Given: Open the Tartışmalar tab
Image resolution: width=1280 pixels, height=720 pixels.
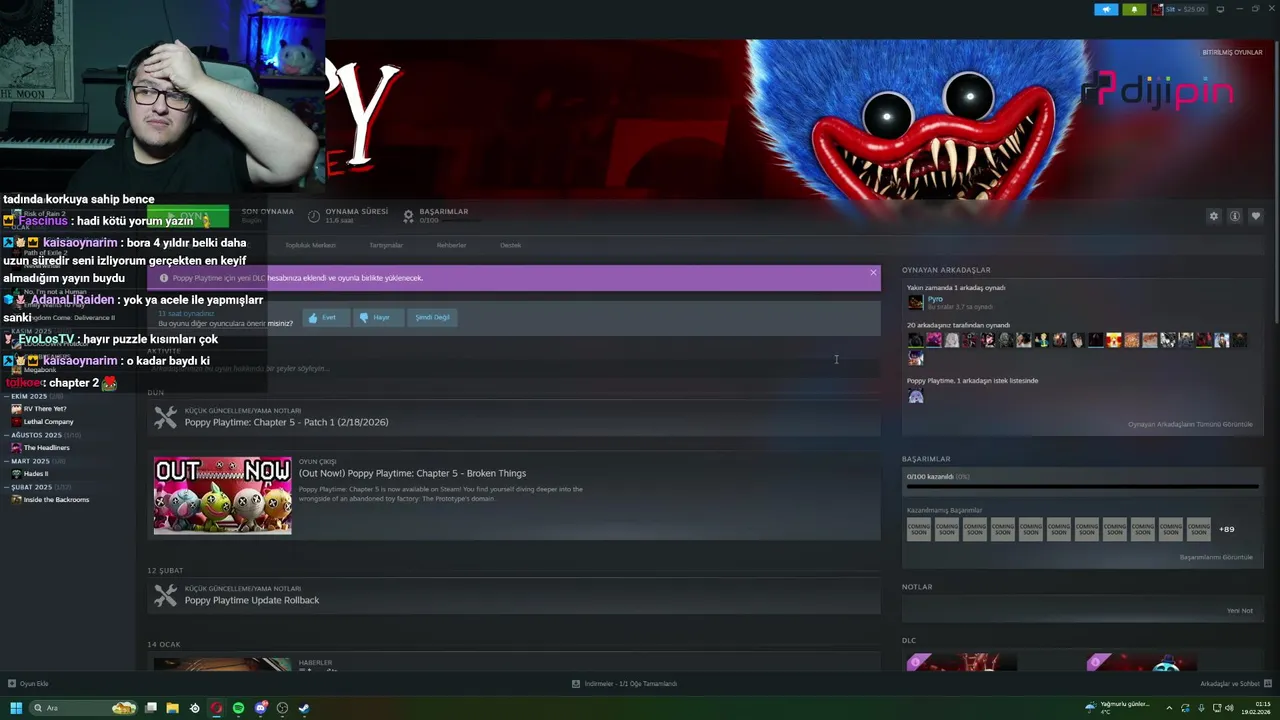Looking at the screenshot, I should coord(386,245).
